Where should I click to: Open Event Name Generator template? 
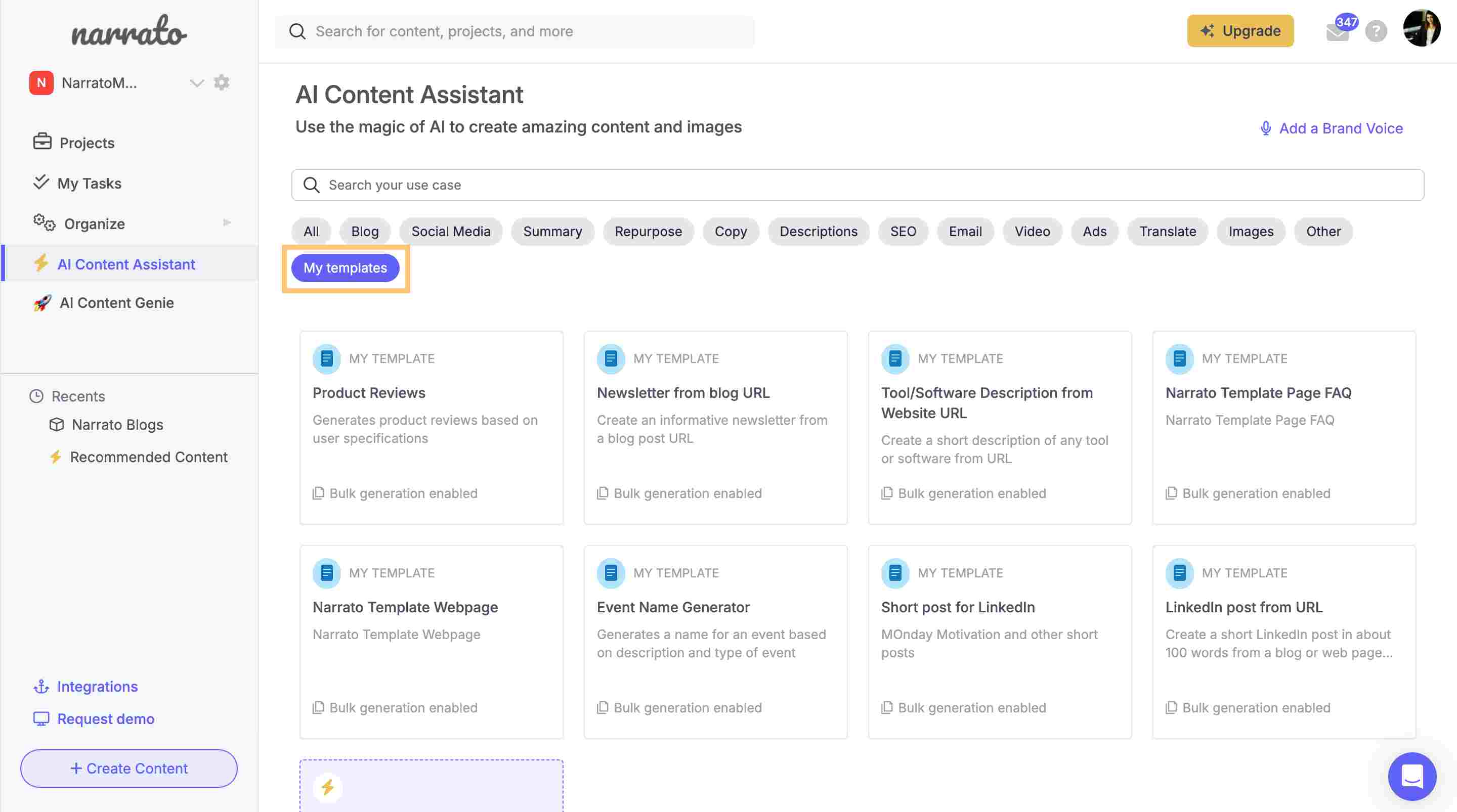(x=715, y=642)
